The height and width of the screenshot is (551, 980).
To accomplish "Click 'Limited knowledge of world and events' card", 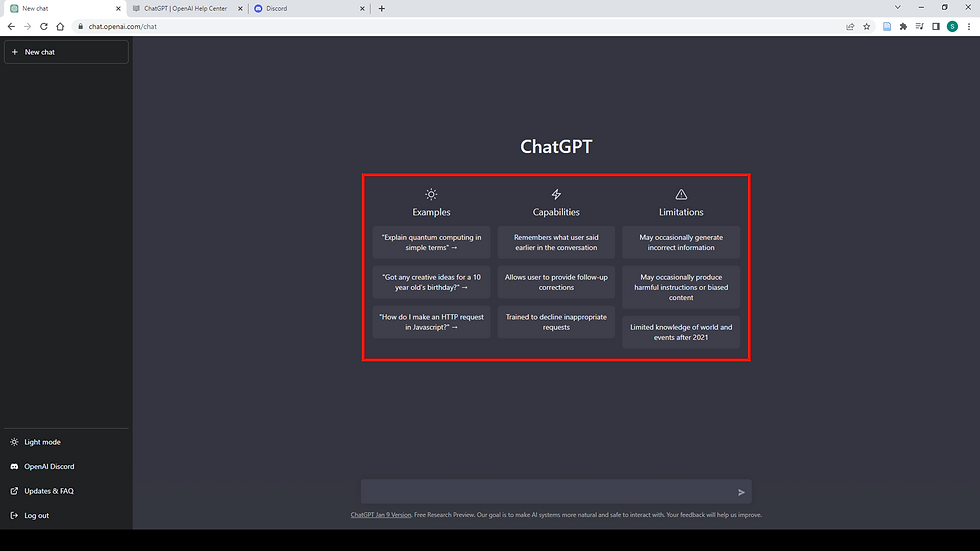I will click(x=681, y=332).
